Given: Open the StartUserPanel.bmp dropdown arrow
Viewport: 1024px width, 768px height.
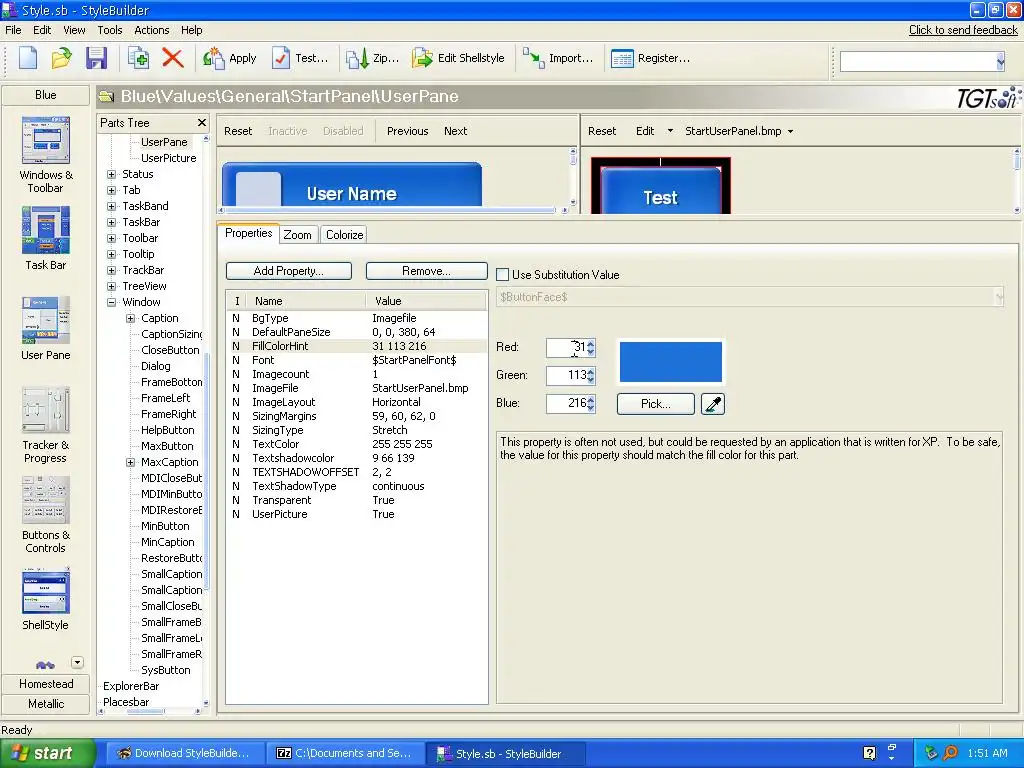Looking at the screenshot, I should pyautogui.click(x=790, y=131).
